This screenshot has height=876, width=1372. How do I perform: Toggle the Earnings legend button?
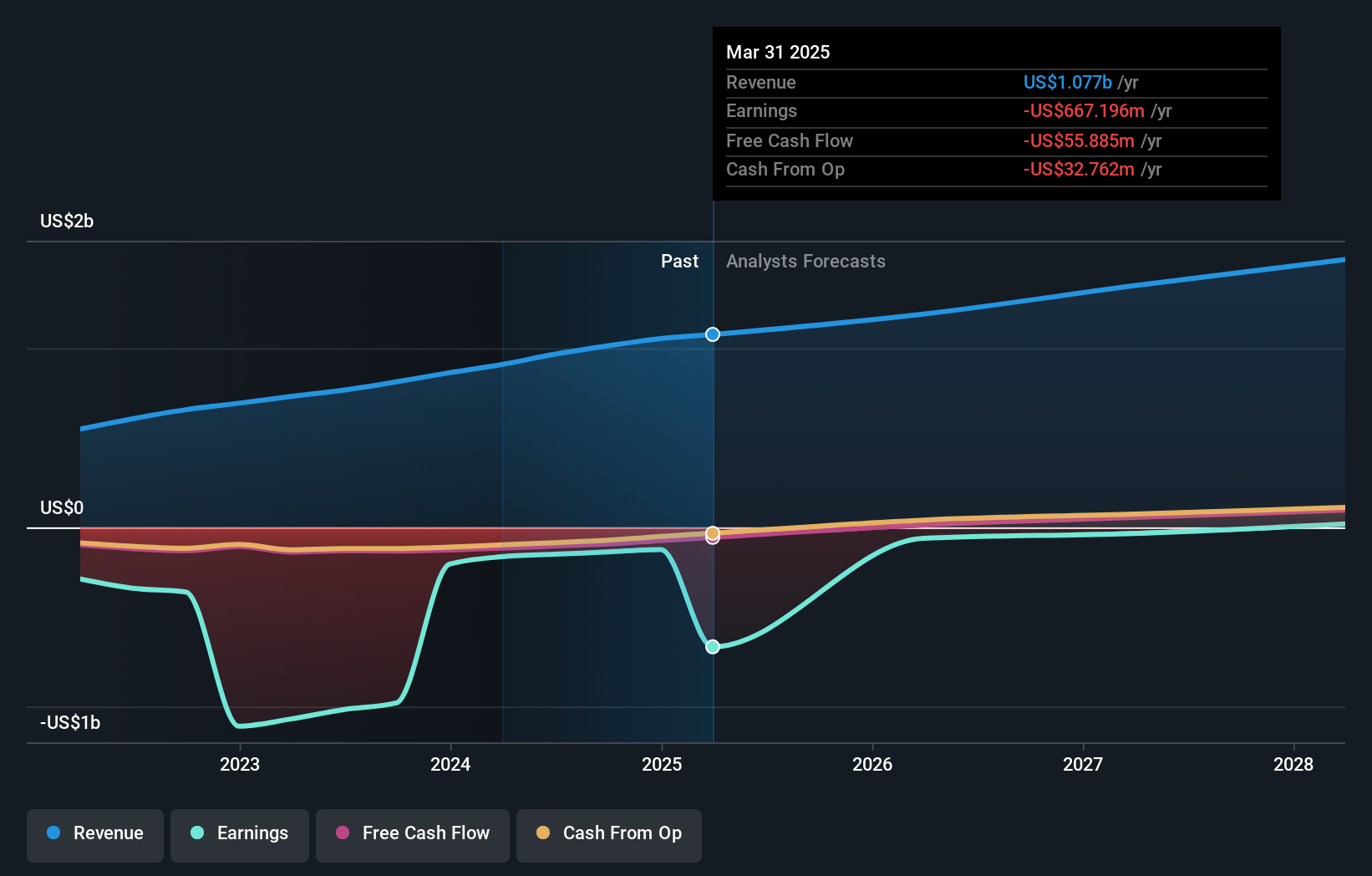(x=240, y=835)
